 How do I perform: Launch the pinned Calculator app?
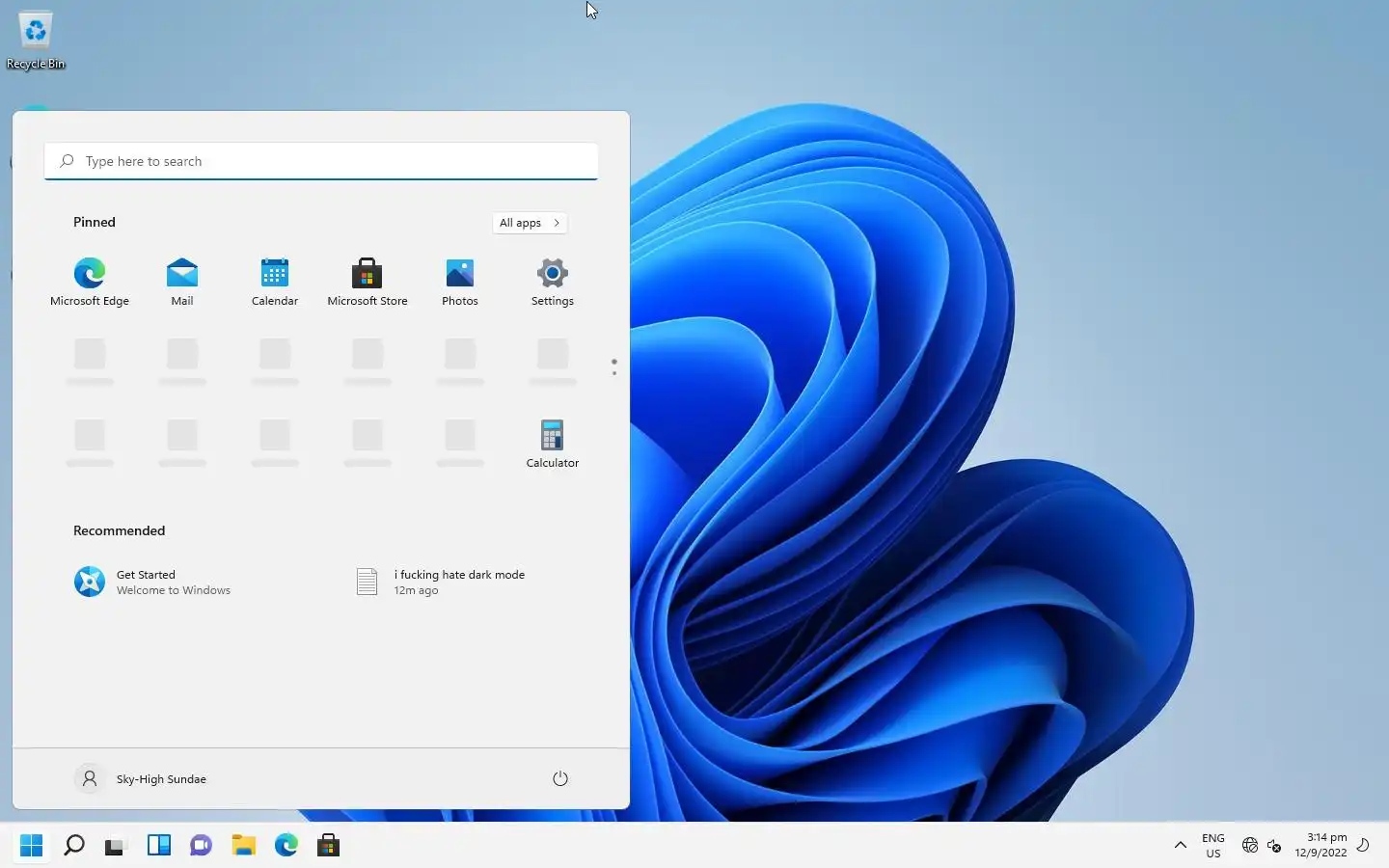(553, 444)
